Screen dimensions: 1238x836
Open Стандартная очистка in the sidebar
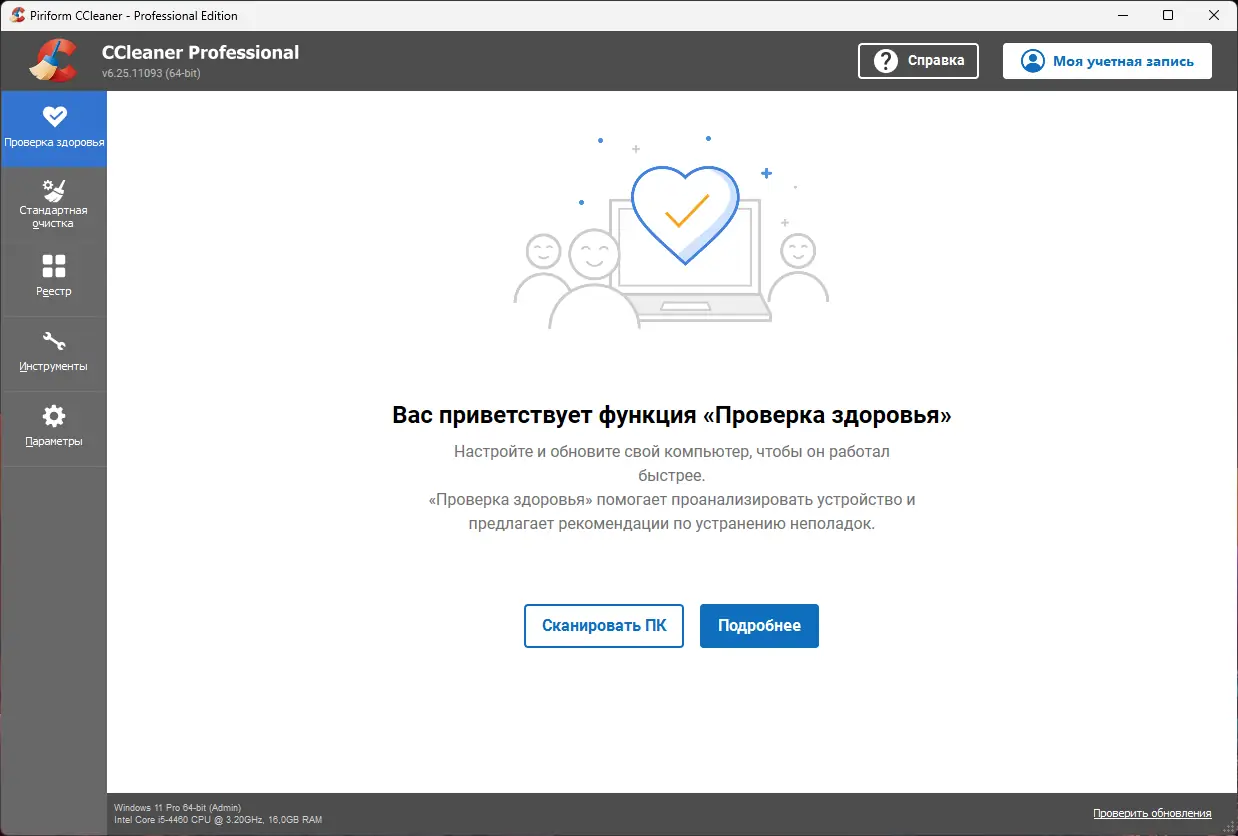pyautogui.click(x=54, y=203)
